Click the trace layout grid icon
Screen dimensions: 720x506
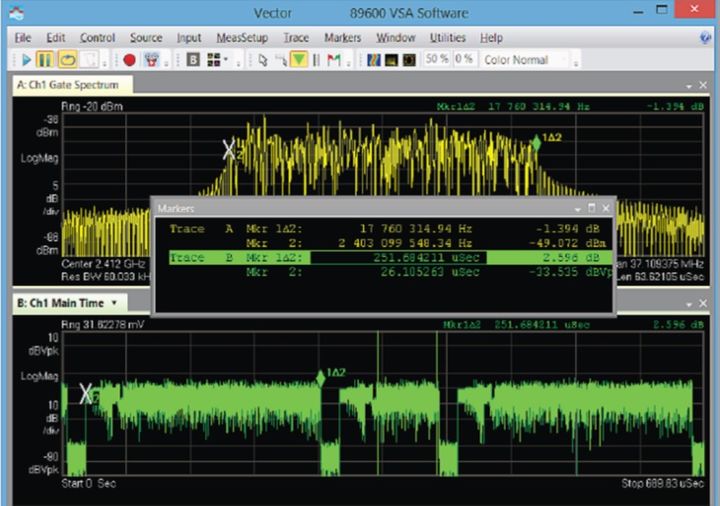point(214,60)
